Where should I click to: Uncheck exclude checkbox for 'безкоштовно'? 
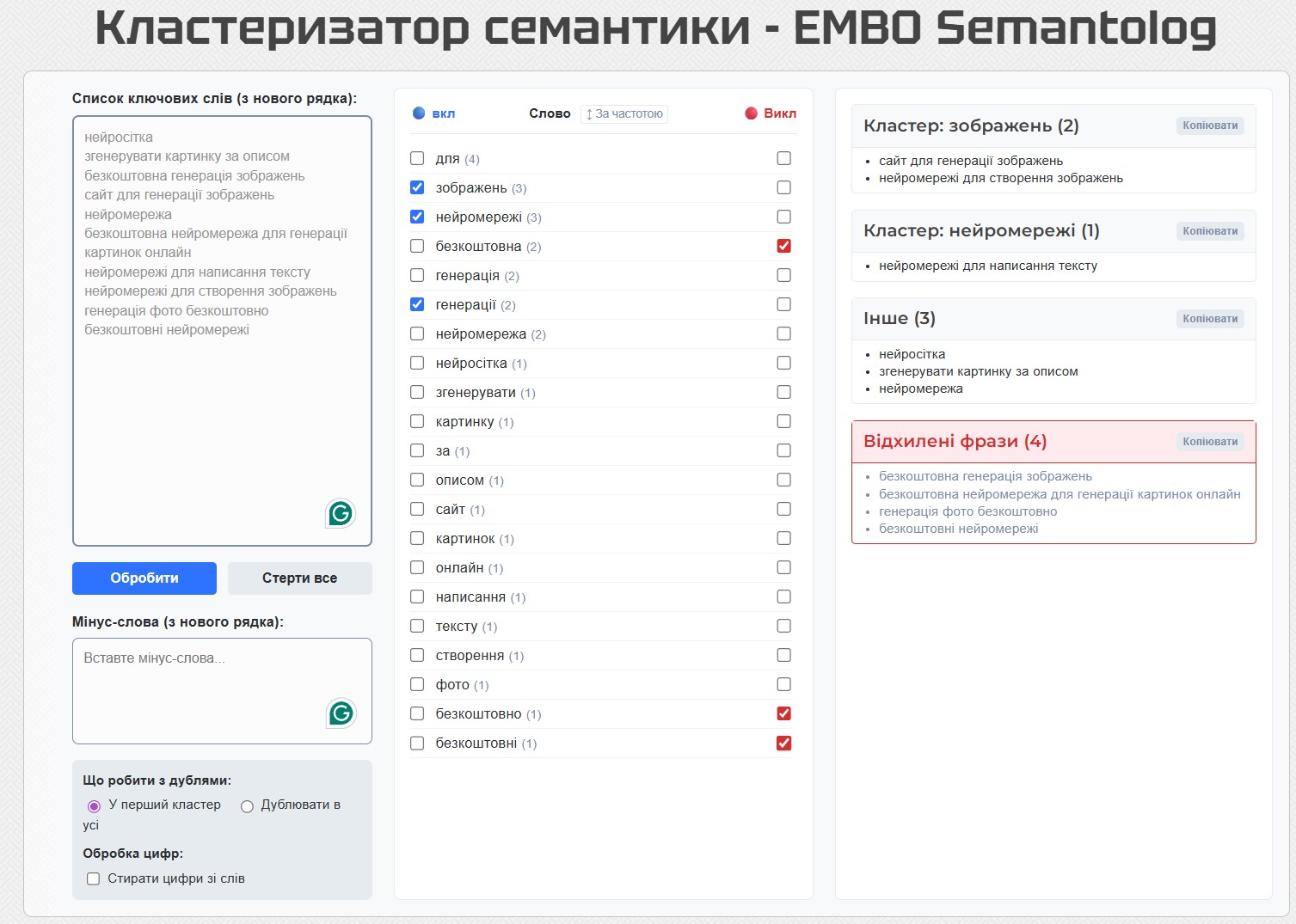point(783,713)
